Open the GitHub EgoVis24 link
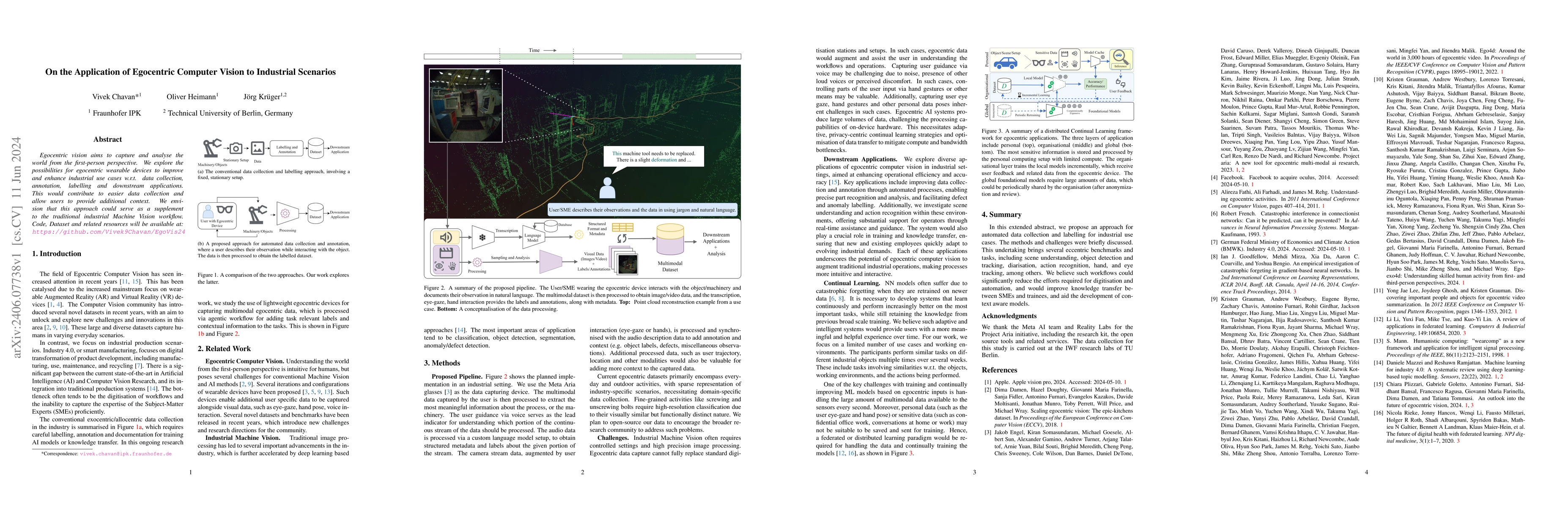This screenshot has height=507, width=1568. [x=108, y=232]
